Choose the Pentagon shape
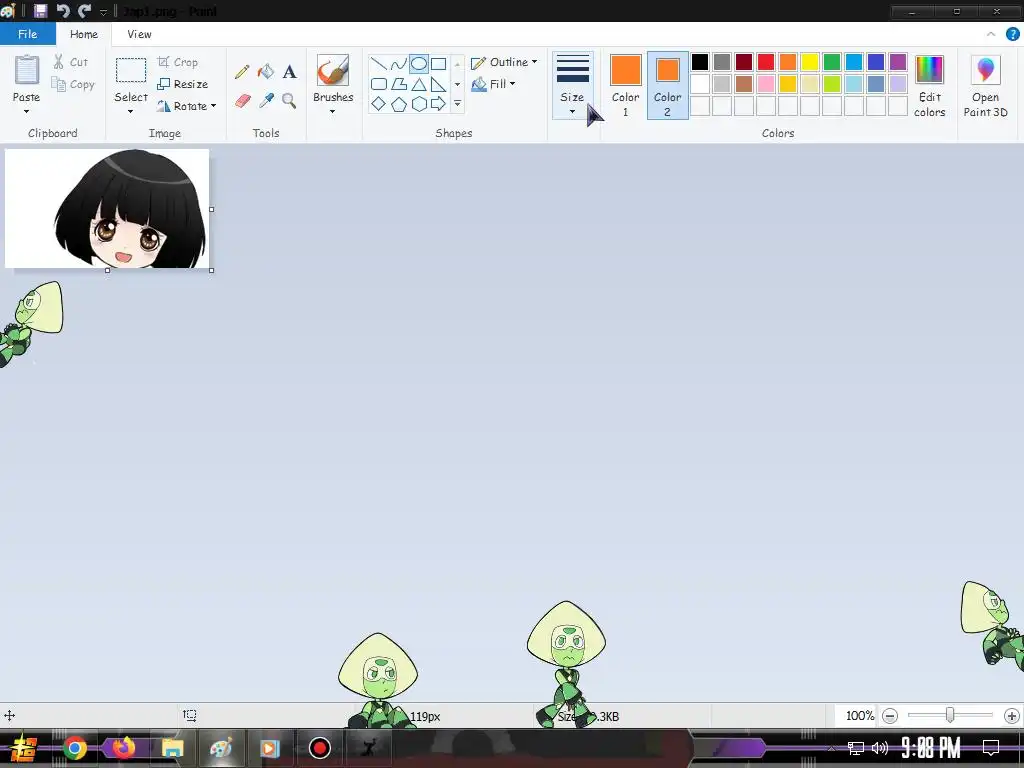This screenshot has height=768, width=1024. pos(398,104)
